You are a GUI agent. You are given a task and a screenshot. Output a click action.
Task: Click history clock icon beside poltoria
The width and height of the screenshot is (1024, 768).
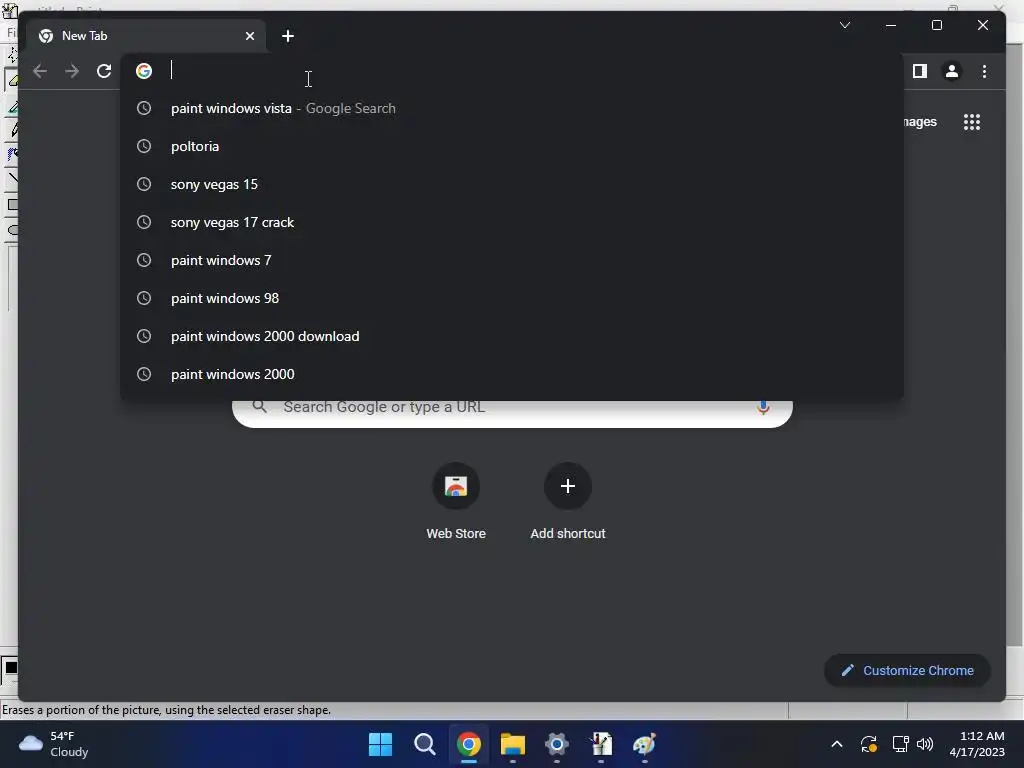(x=144, y=146)
